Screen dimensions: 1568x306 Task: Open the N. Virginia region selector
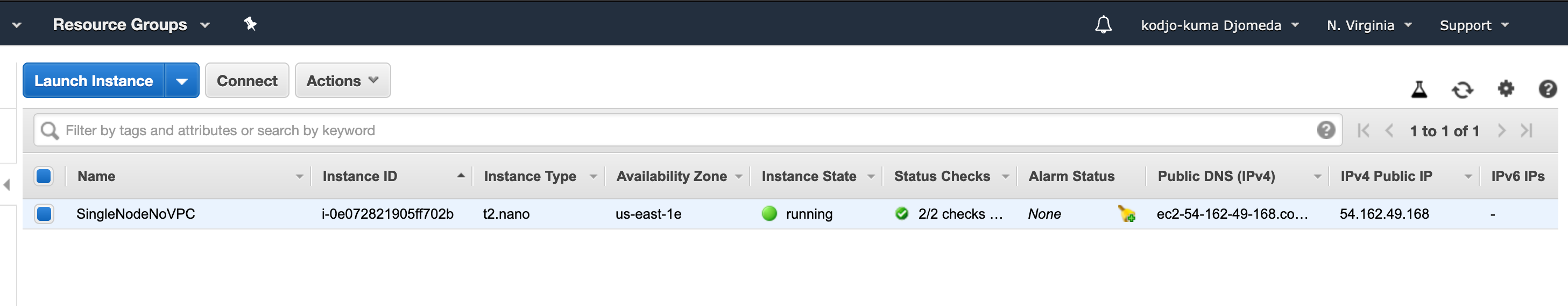[x=1369, y=26]
